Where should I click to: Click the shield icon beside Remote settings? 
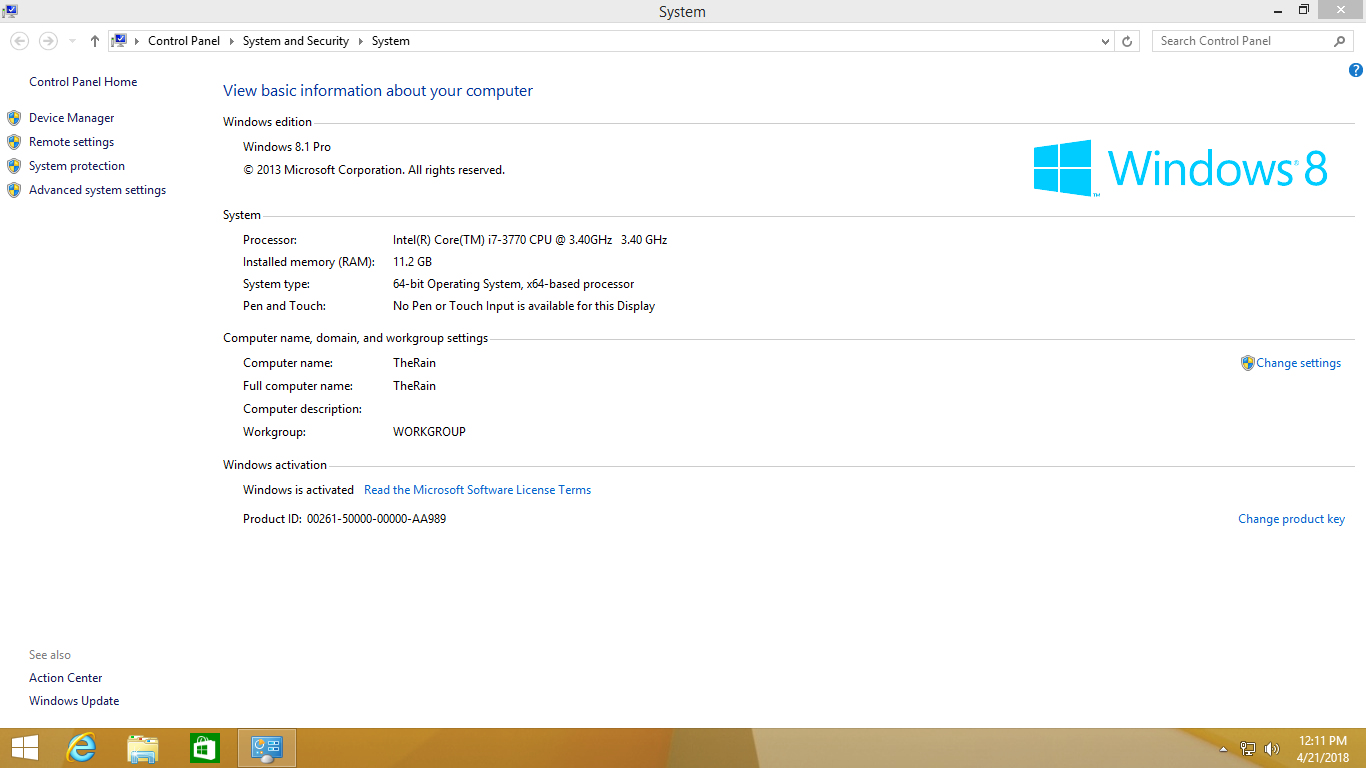click(14, 142)
